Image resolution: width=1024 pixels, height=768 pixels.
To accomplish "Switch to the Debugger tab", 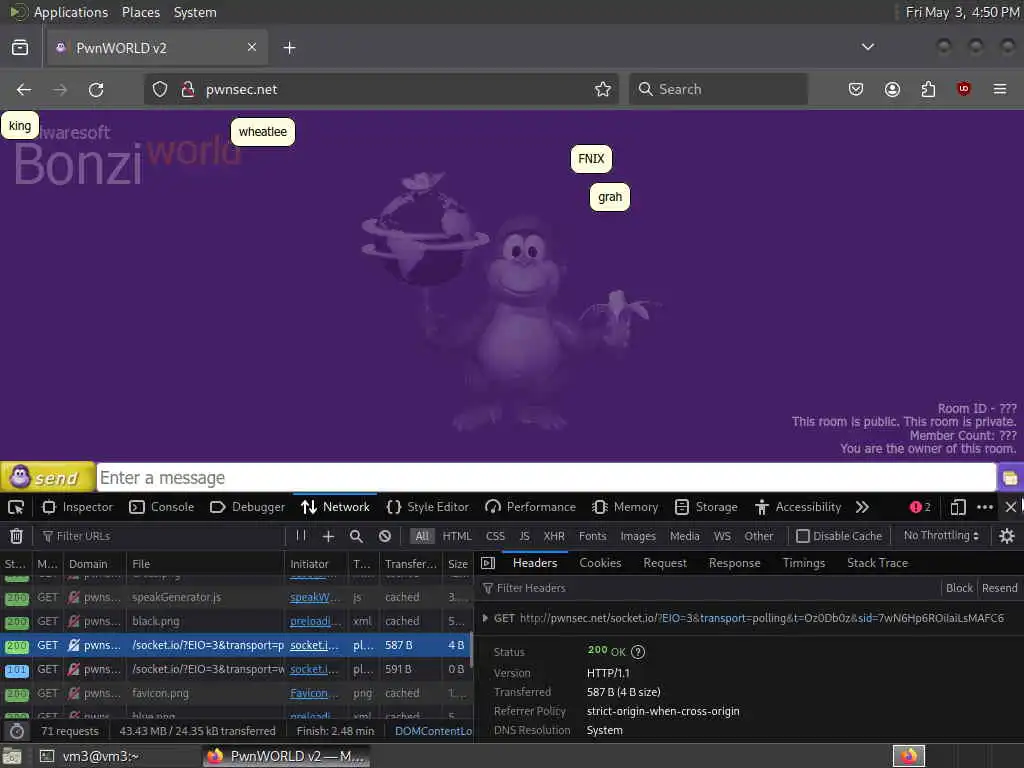I will click(248, 507).
